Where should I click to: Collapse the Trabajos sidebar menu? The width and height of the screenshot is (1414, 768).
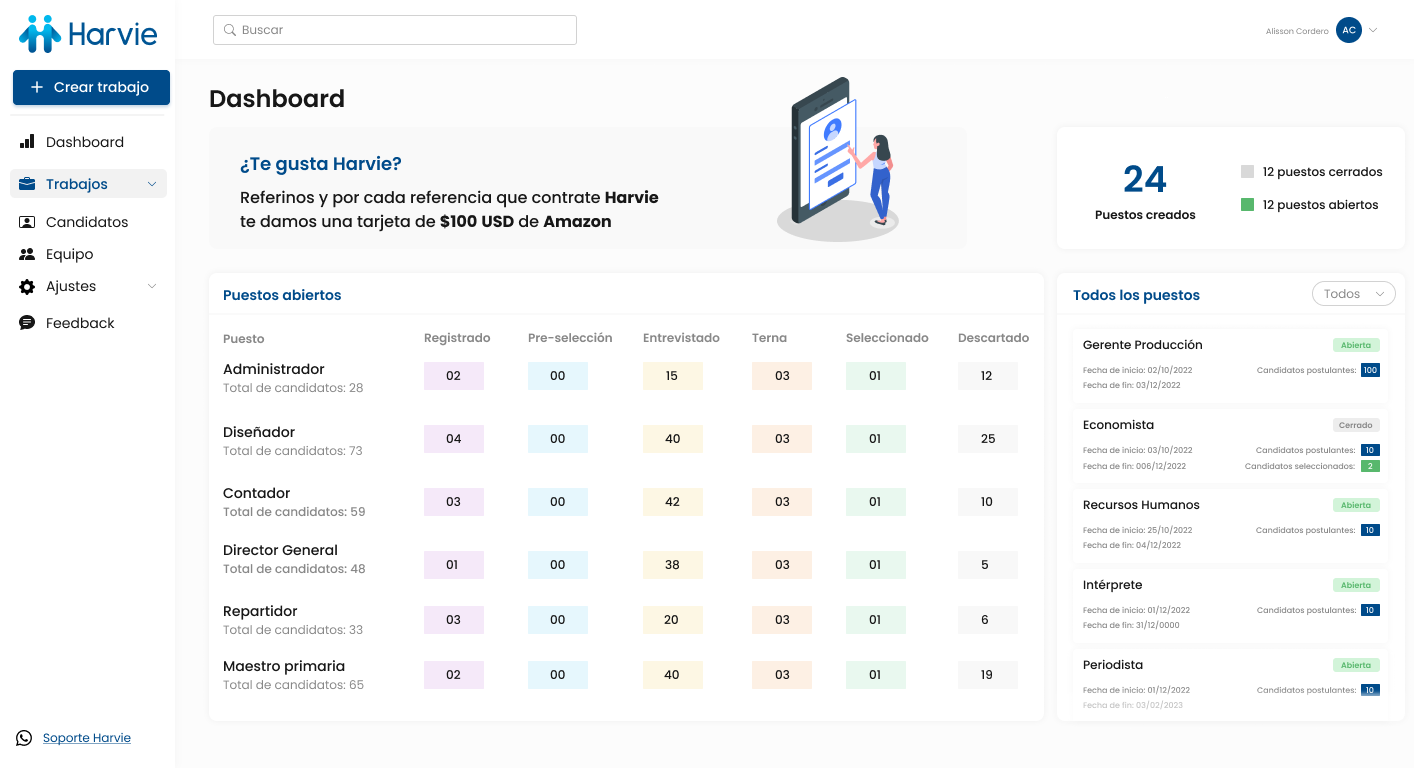[x=152, y=183]
